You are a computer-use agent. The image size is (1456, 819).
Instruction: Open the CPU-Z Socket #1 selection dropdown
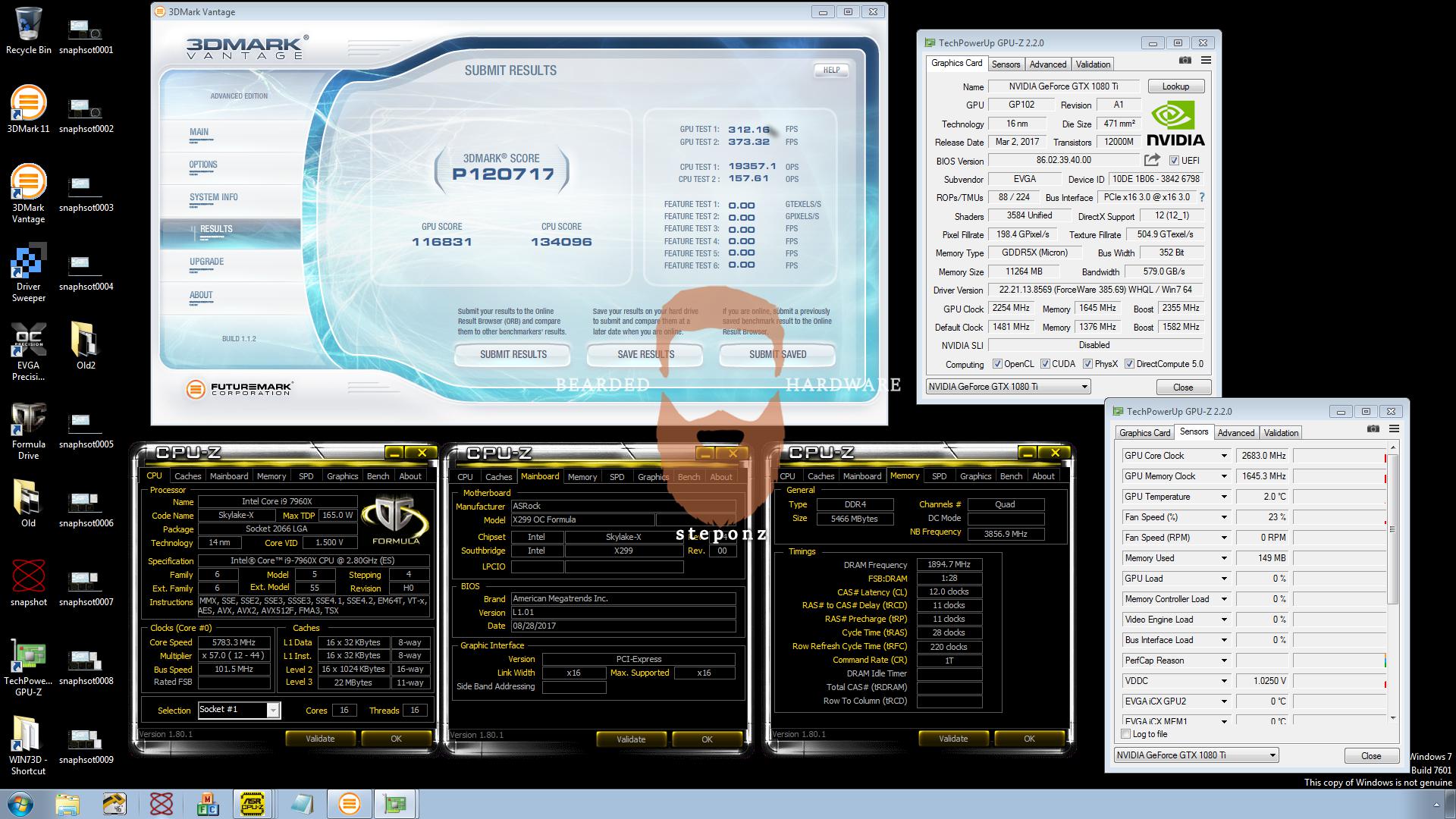click(x=239, y=710)
